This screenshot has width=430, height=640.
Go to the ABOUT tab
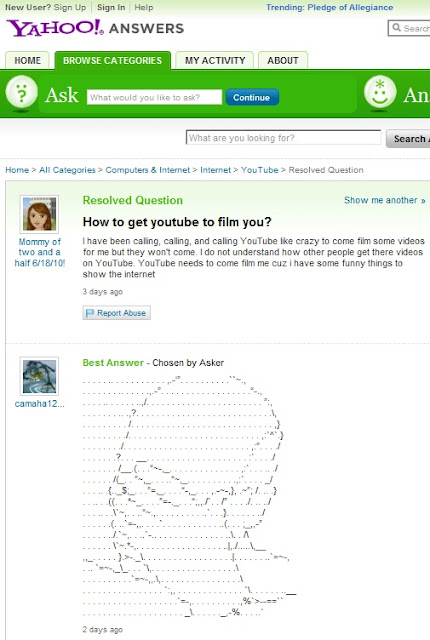coord(283,60)
